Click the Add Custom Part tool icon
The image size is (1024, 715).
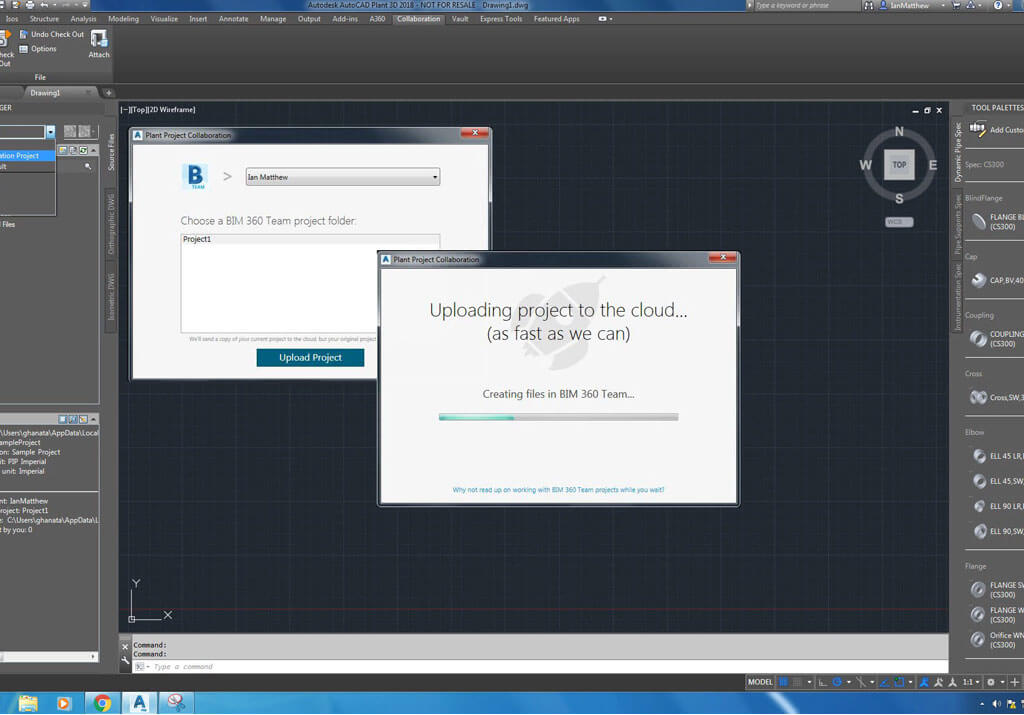(978, 129)
